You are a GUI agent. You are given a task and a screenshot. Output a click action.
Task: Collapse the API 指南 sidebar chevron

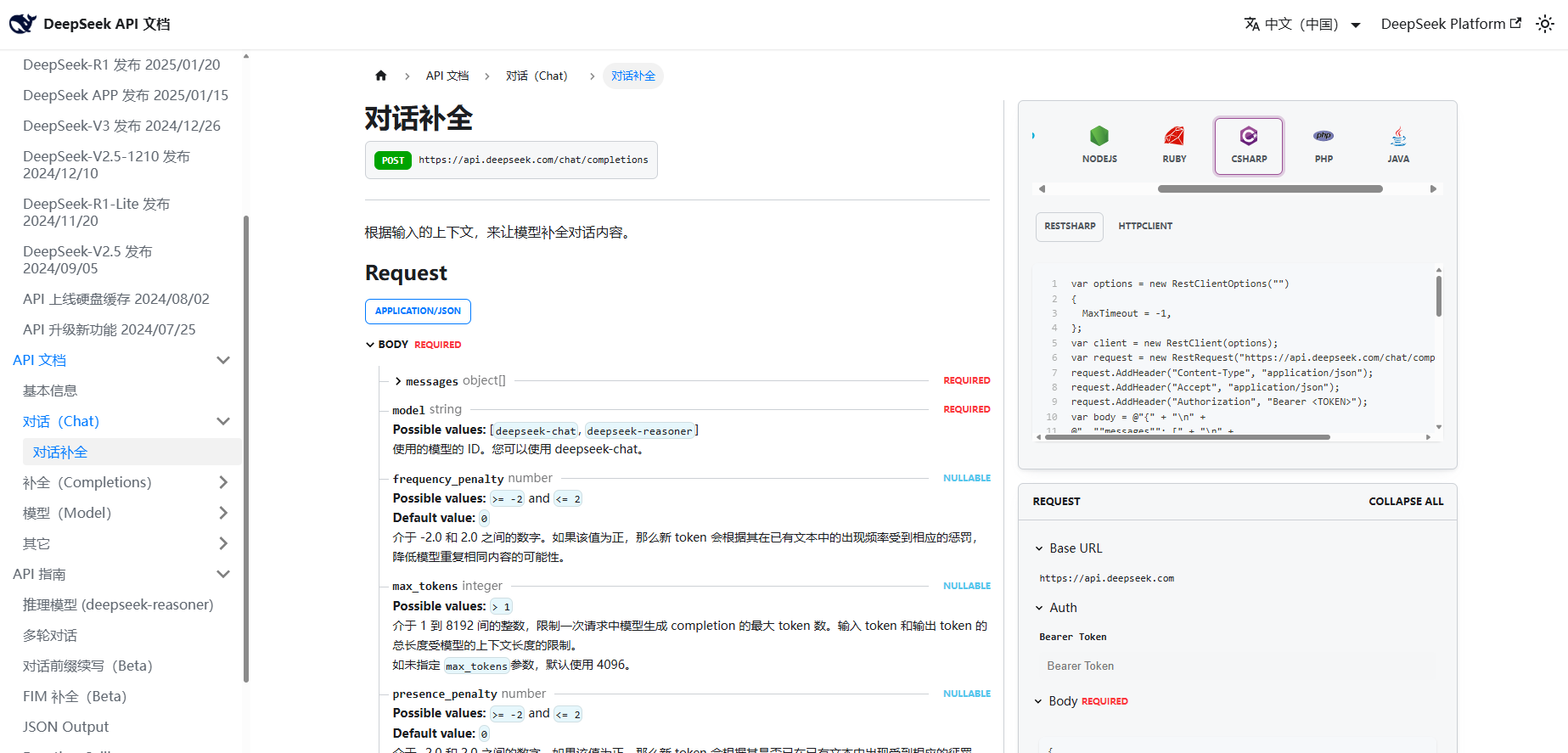coord(223,574)
